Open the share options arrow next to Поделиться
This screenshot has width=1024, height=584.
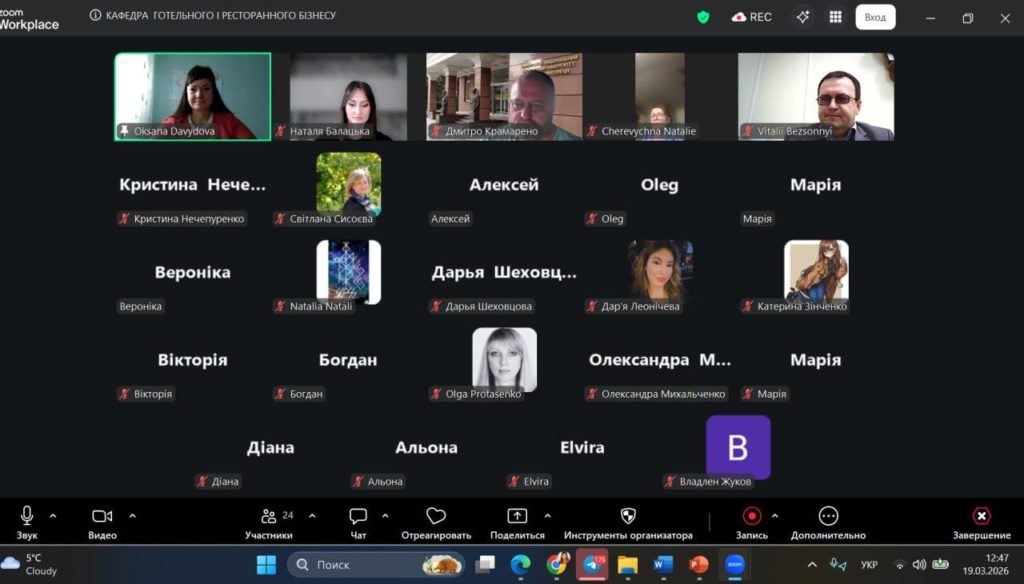(547, 516)
